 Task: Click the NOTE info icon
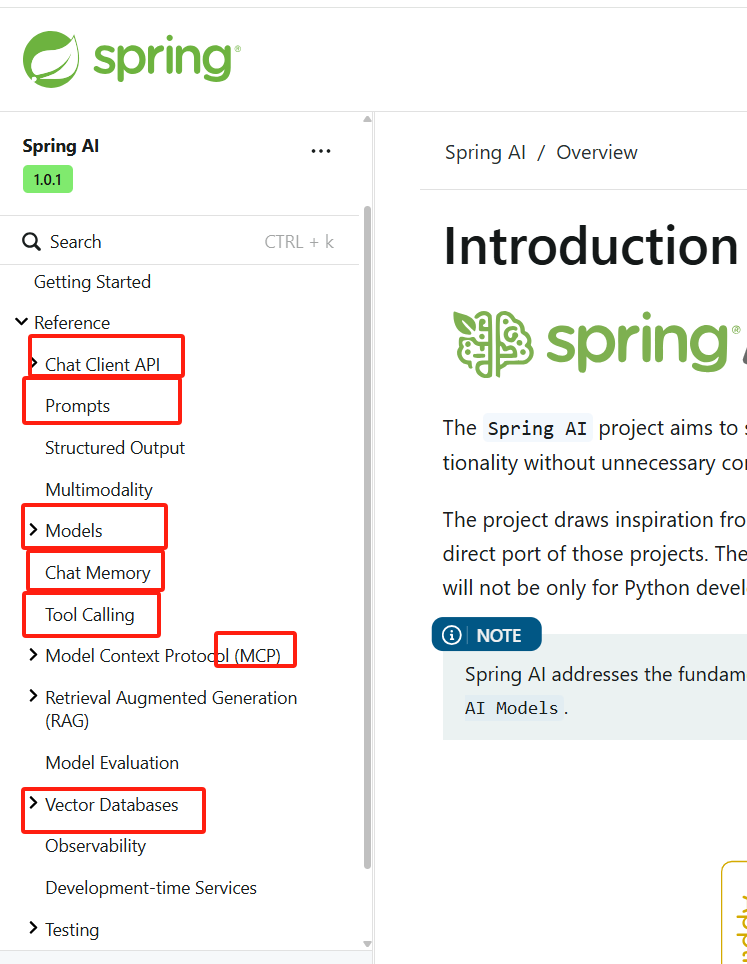[452, 635]
